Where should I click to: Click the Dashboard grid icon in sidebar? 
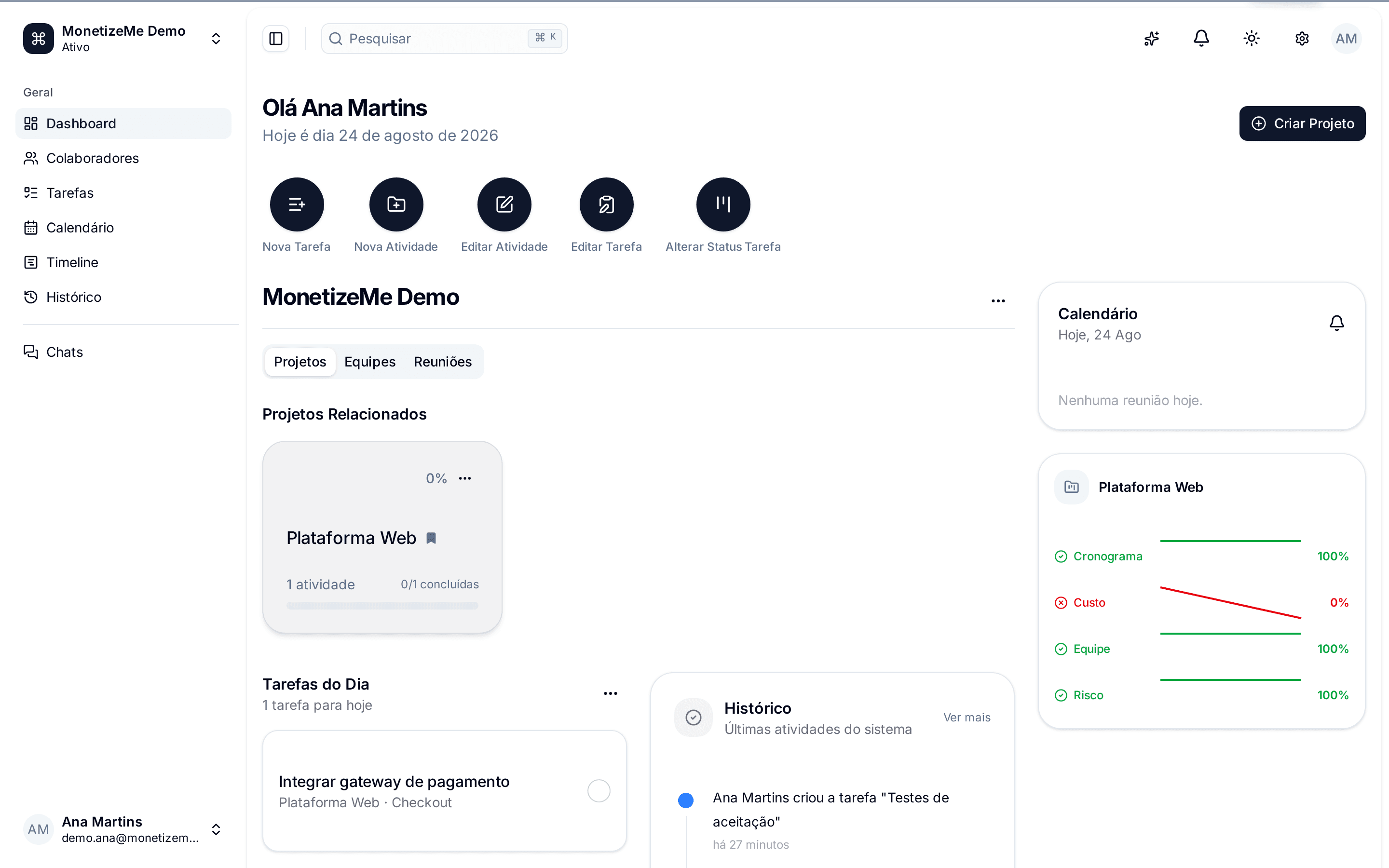tap(31, 123)
